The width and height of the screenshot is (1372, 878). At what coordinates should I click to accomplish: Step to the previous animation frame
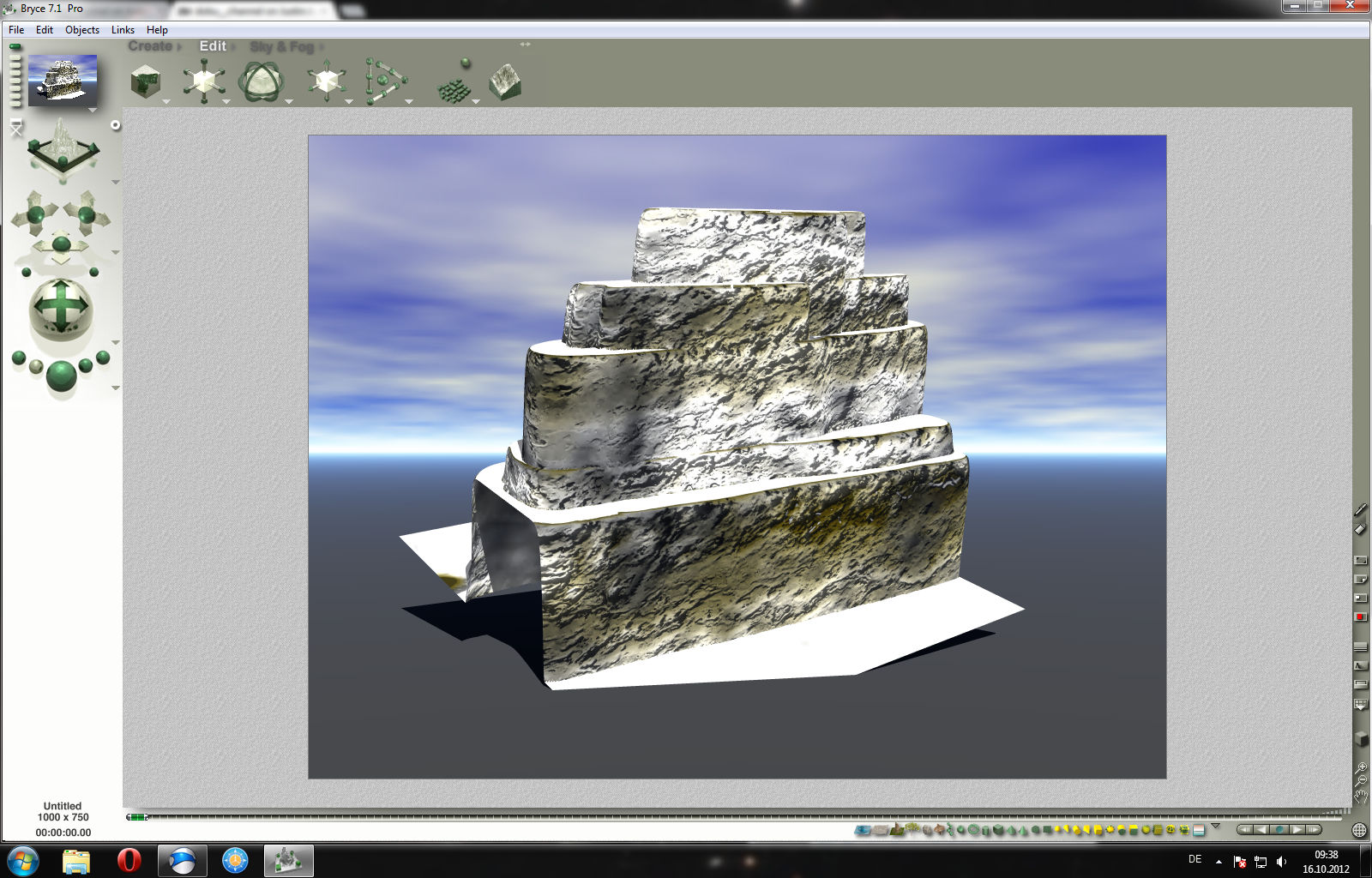coord(1261,830)
